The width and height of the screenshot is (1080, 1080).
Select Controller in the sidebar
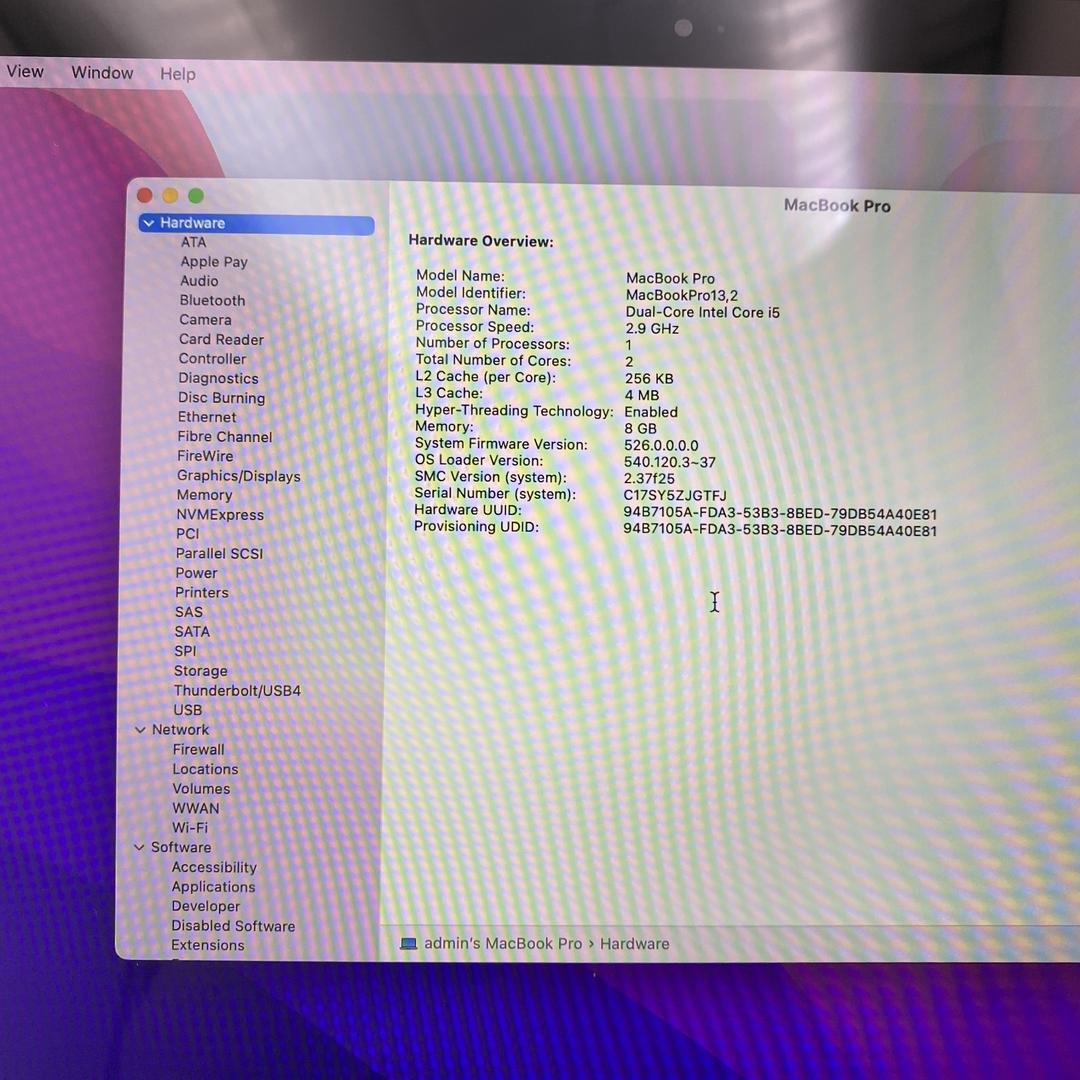[212, 359]
